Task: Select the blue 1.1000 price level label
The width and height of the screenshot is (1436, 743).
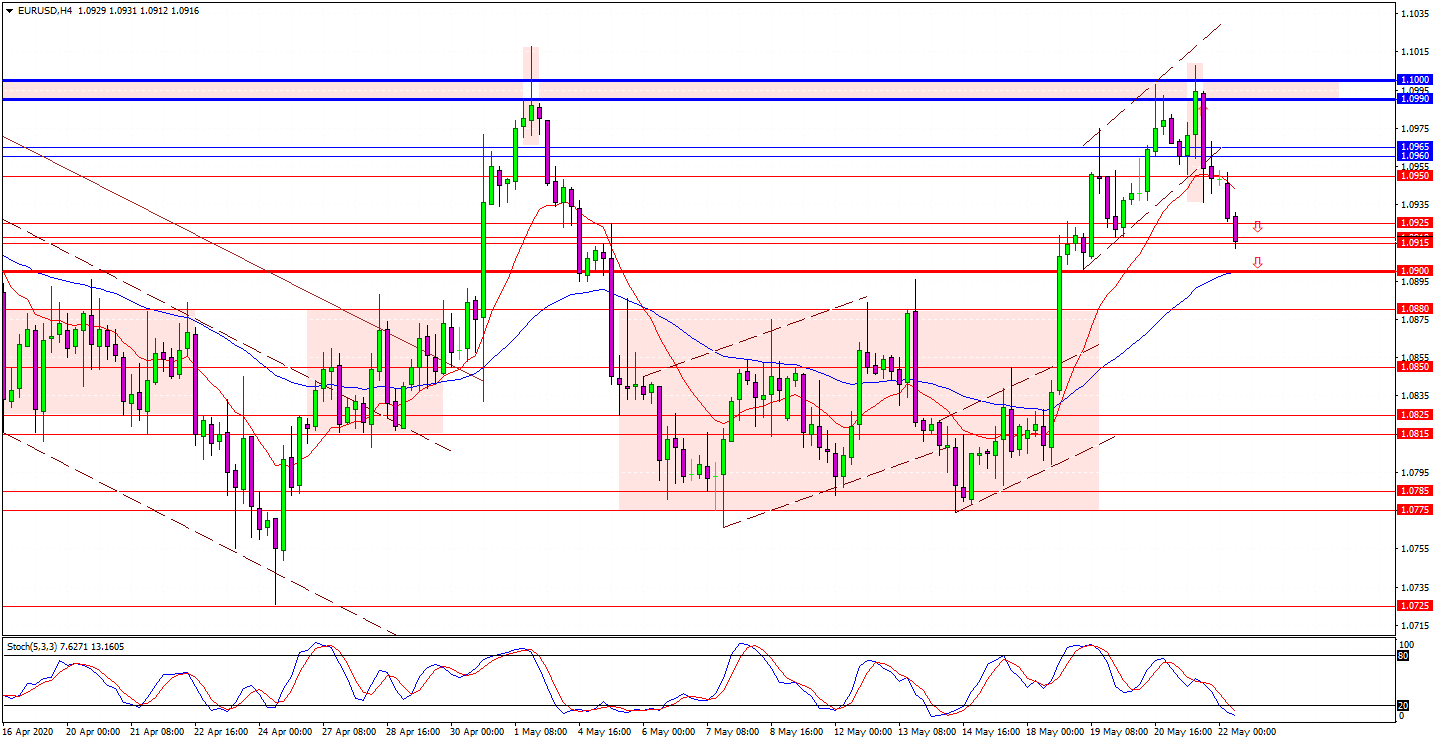Action: [1415, 80]
